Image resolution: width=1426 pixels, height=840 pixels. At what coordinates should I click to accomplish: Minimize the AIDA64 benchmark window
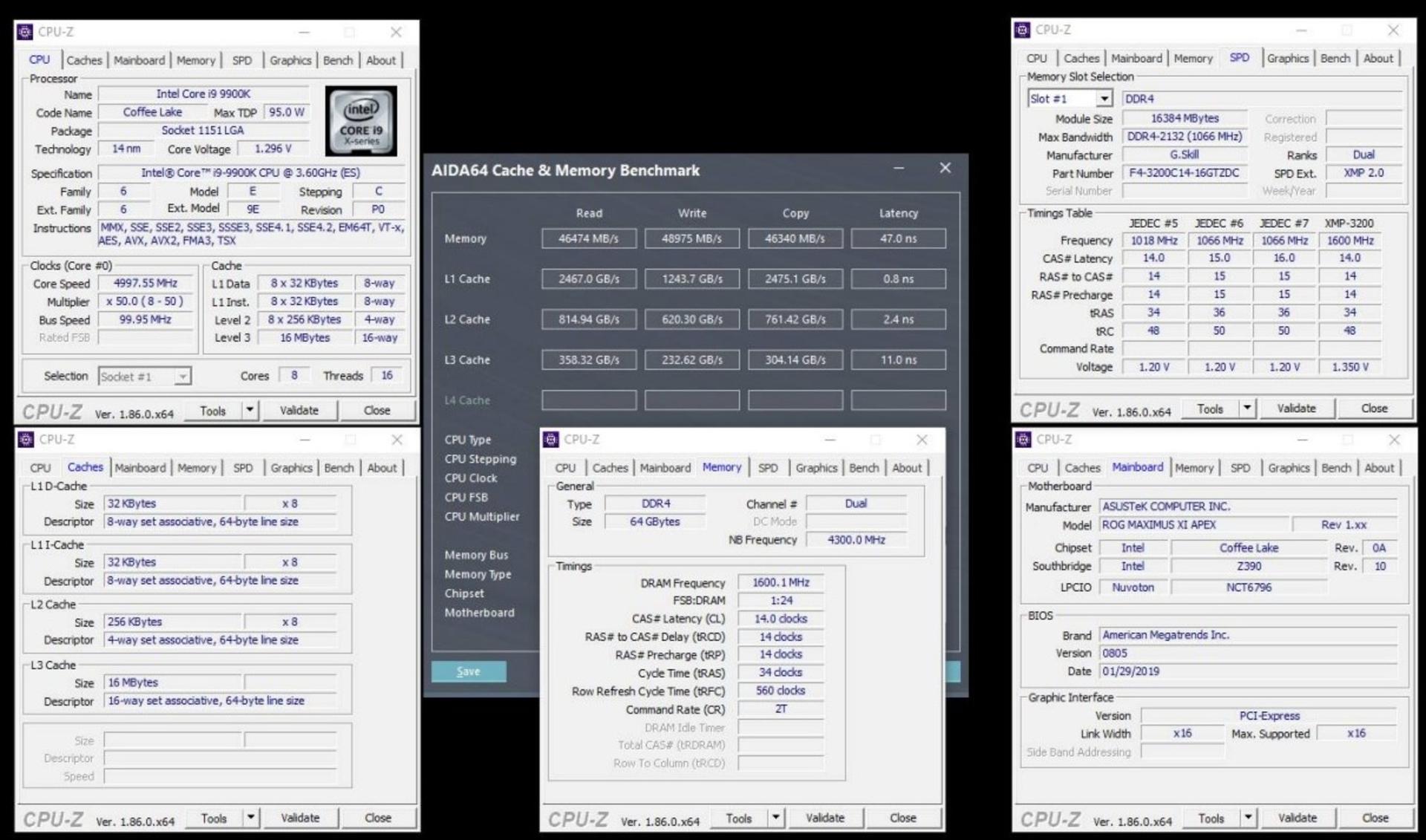pyautogui.click(x=899, y=169)
